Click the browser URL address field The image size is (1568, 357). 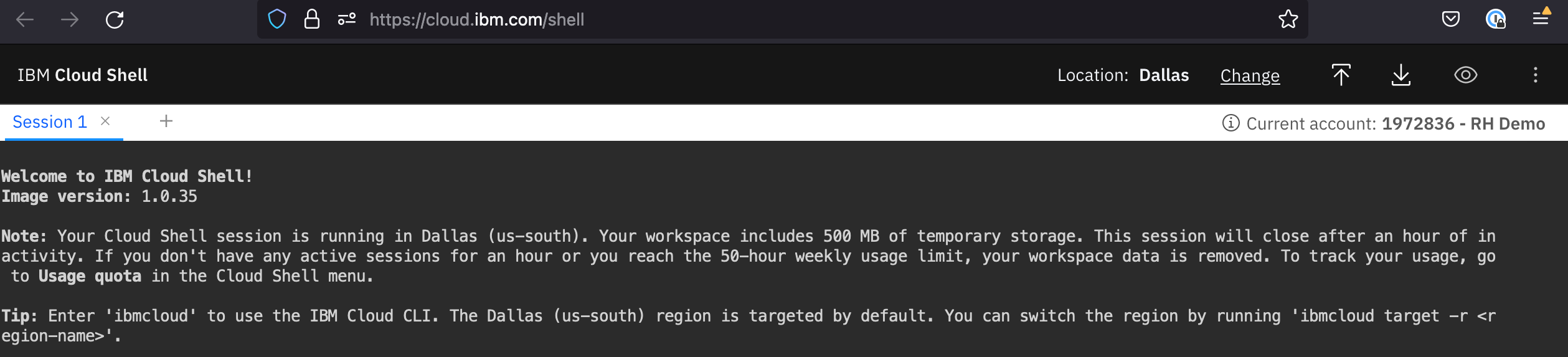coord(747,19)
